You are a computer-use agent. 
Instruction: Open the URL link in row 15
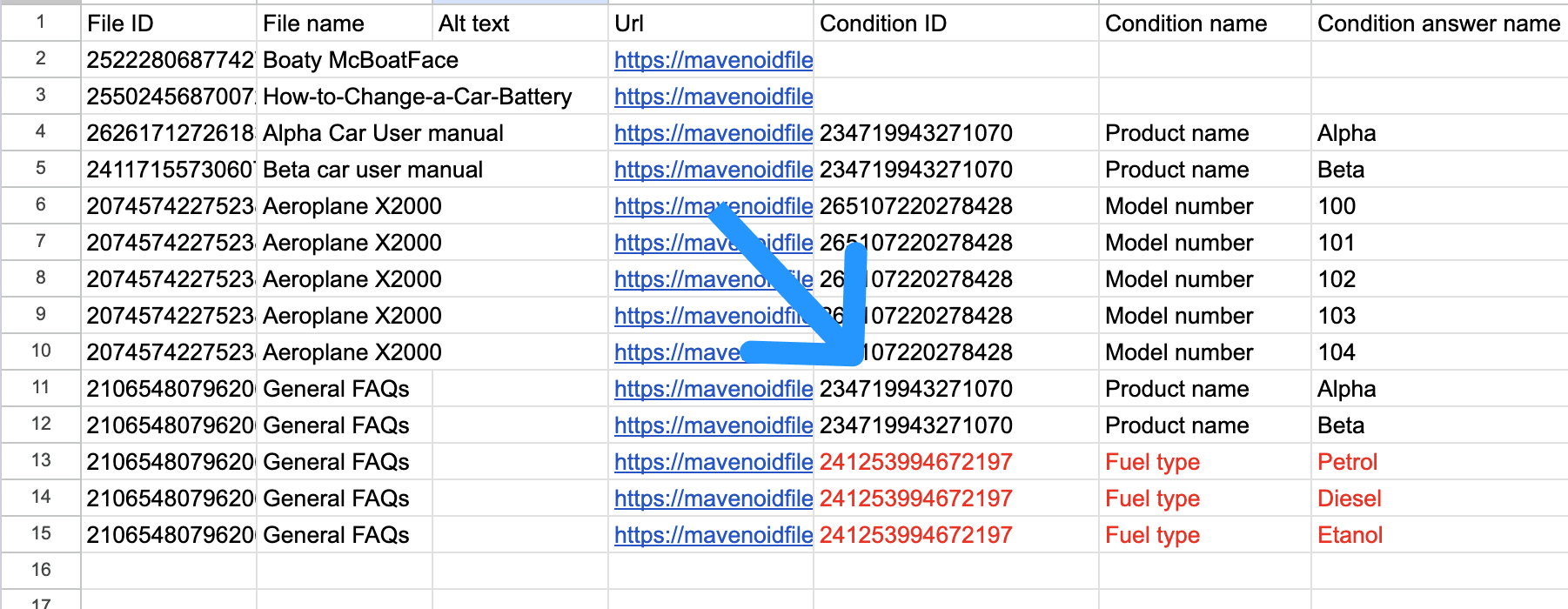tap(713, 535)
